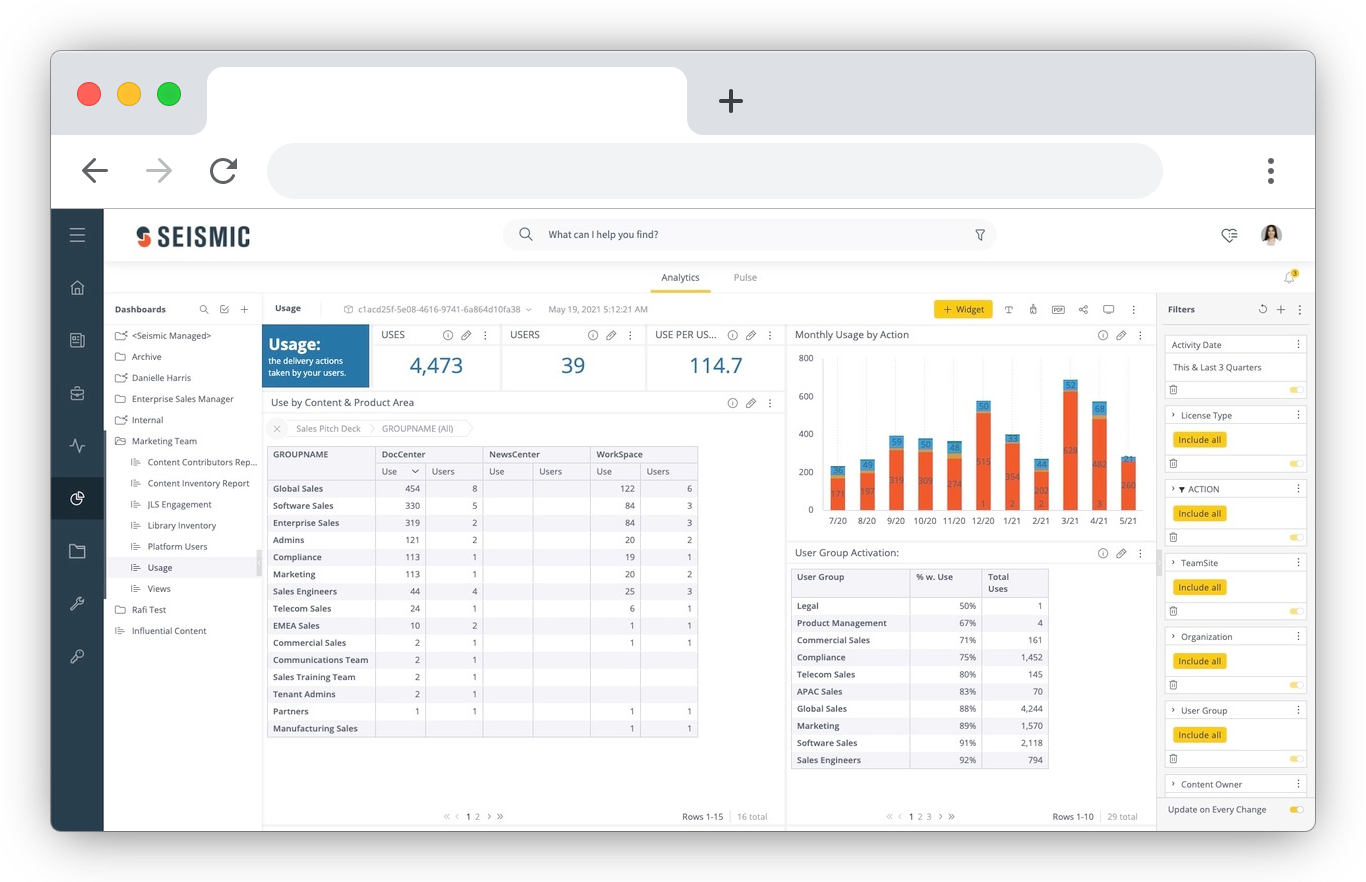Toggle the TeamSite filter switch
This screenshot has width=1366, height=882.
coord(1296,611)
